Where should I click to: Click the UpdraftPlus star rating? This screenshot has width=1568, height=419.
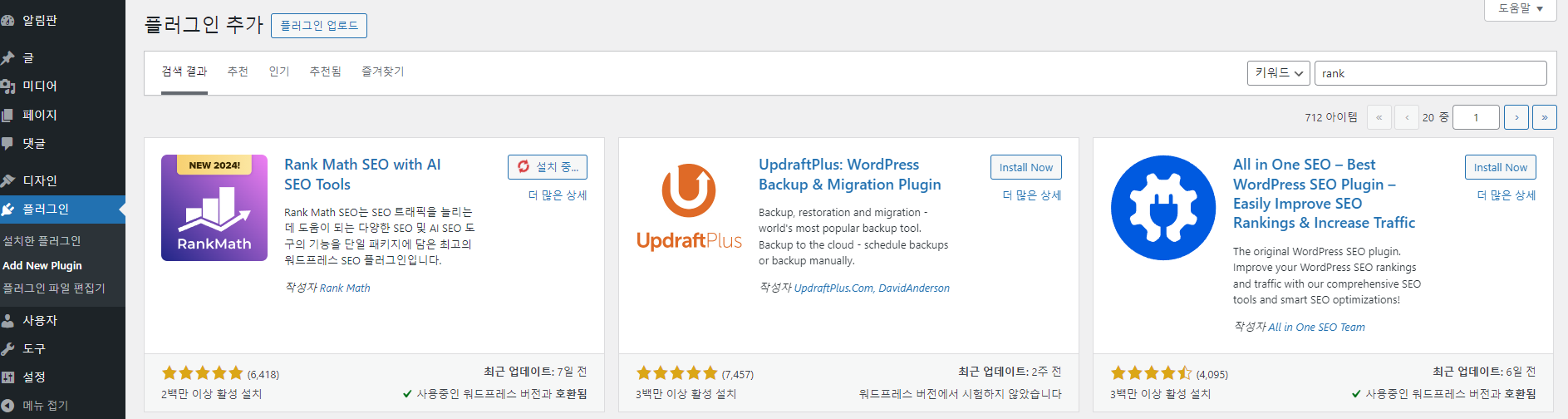click(x=676, y=373)
